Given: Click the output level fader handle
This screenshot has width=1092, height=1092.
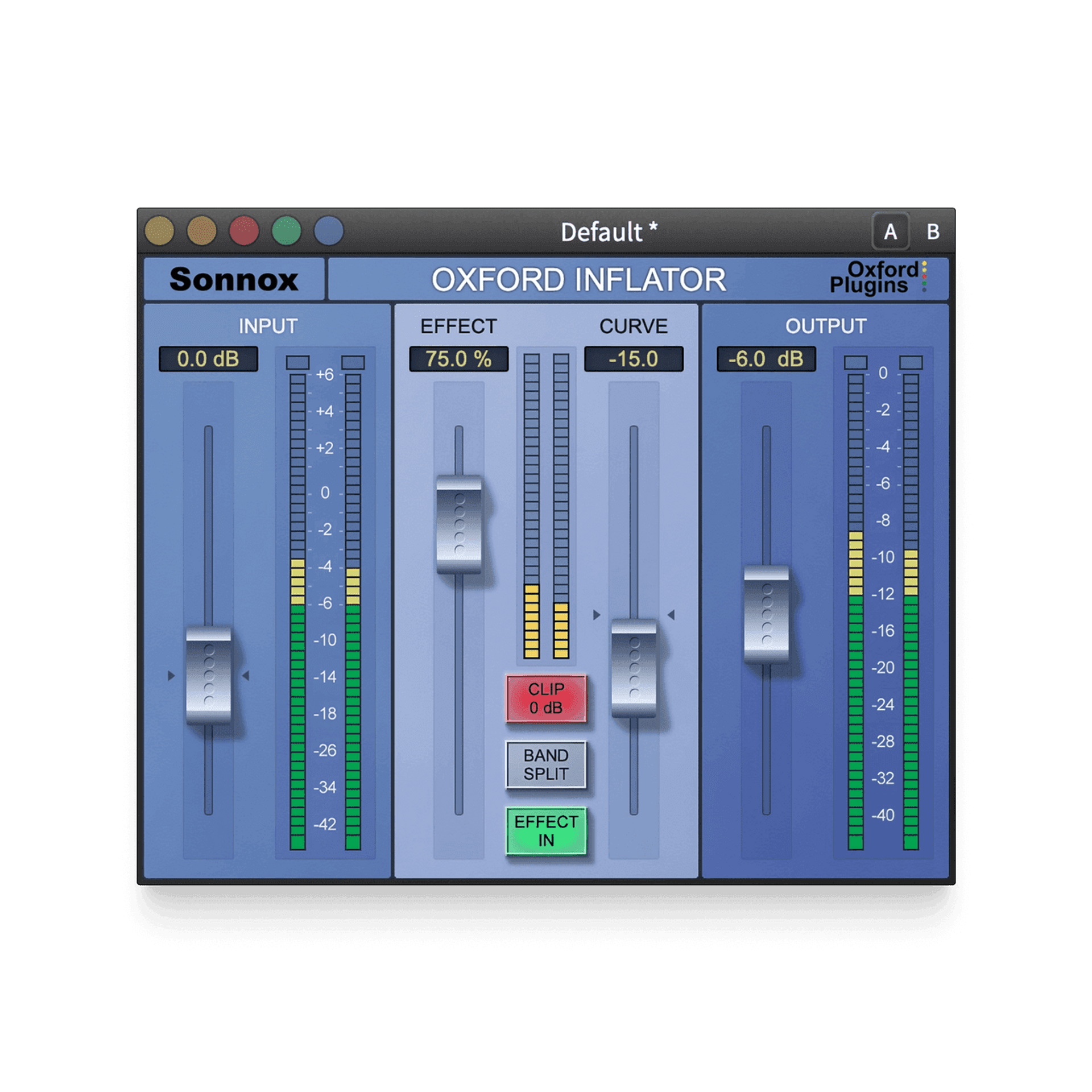Looking at the screenshot, I should (x=766, y=614).
